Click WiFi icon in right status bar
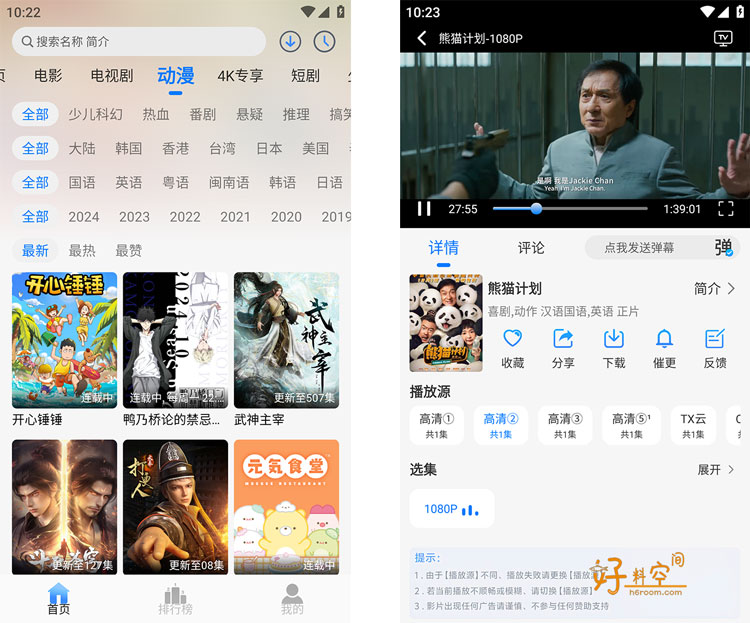 pyautogui.click(x=708, y=11)
